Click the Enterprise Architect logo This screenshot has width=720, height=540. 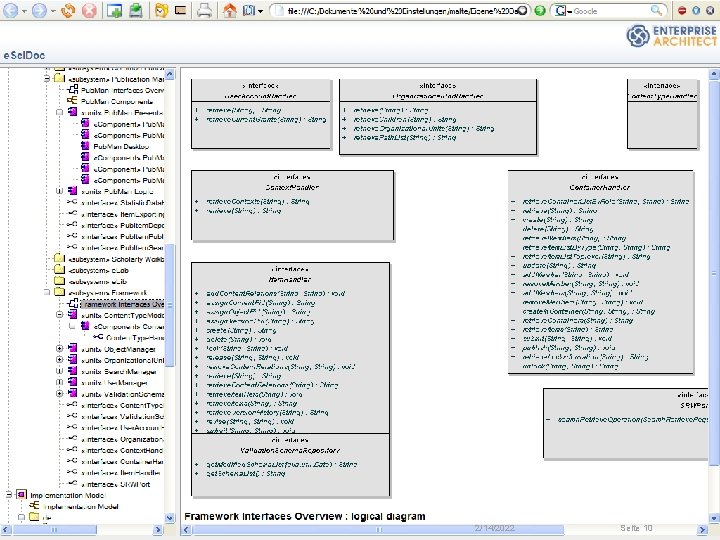(672, 36)
